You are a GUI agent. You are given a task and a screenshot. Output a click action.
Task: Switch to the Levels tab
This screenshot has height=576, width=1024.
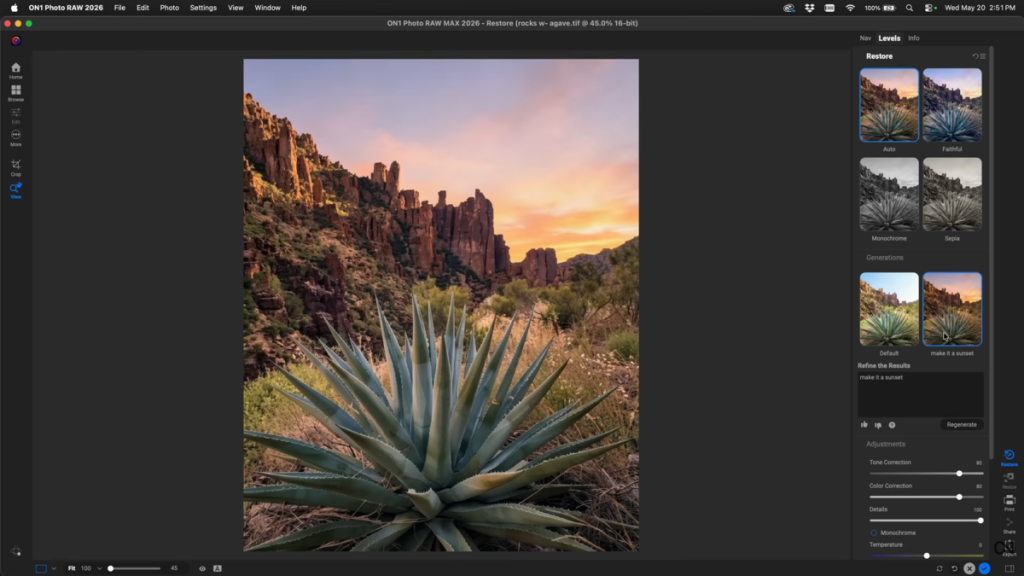[x=889, y=39]
